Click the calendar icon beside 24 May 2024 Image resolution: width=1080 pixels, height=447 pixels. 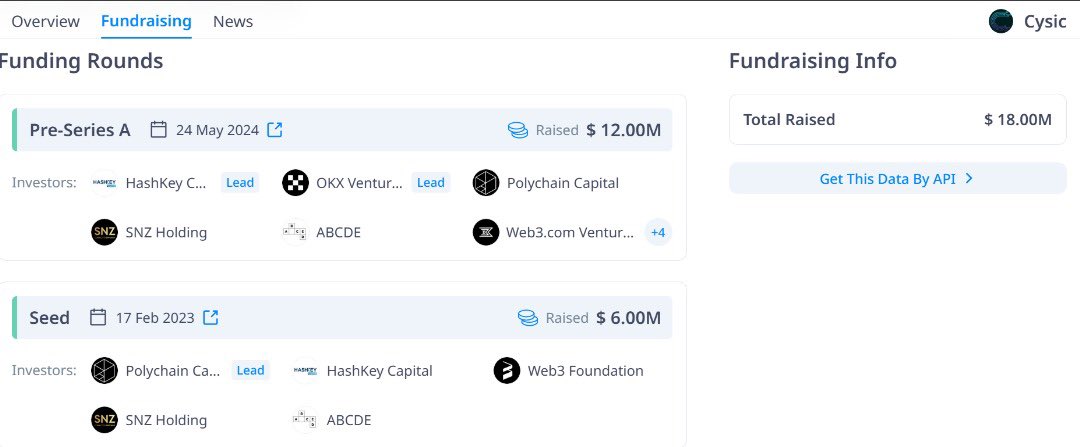coord(158,129)
